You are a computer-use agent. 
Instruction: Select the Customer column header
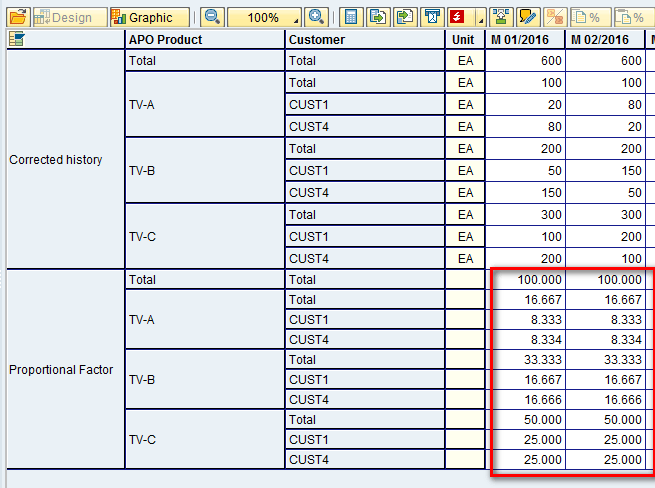(x=364, y=40)
